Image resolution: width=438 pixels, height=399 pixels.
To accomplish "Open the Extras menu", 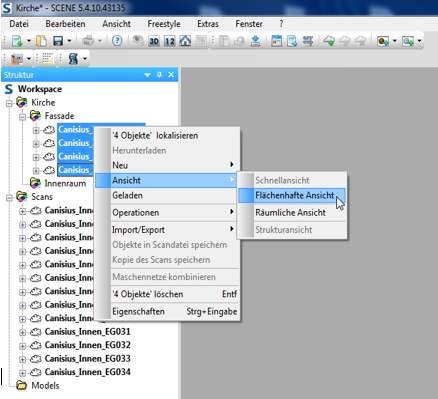I will coord(208,24).
